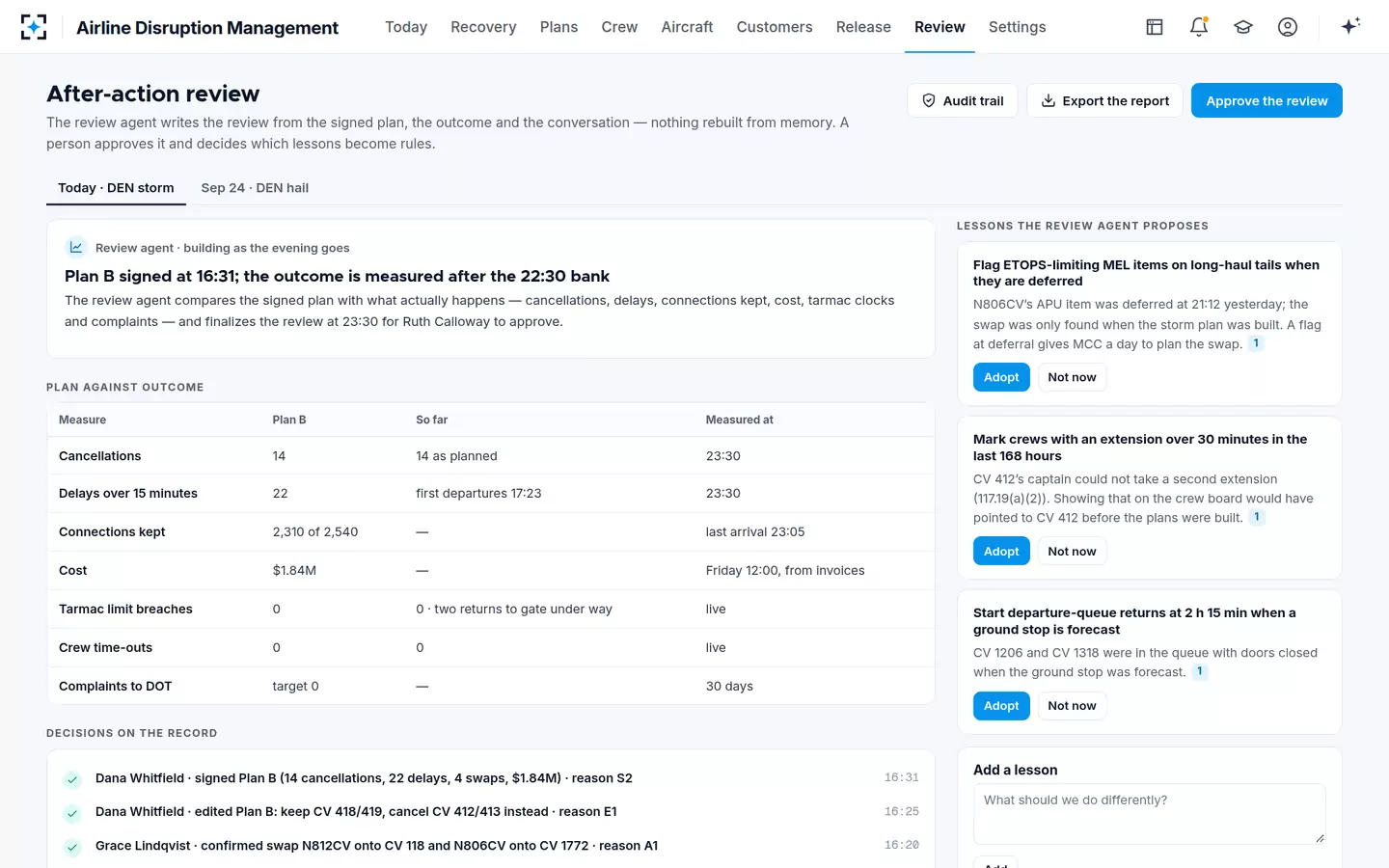The width and height of the screenshot is (1389, 868).
Task: Choose Not now for the ETOPS-limiting MEL lesson
Action: pyautogui.click(x=1072, y=377)
